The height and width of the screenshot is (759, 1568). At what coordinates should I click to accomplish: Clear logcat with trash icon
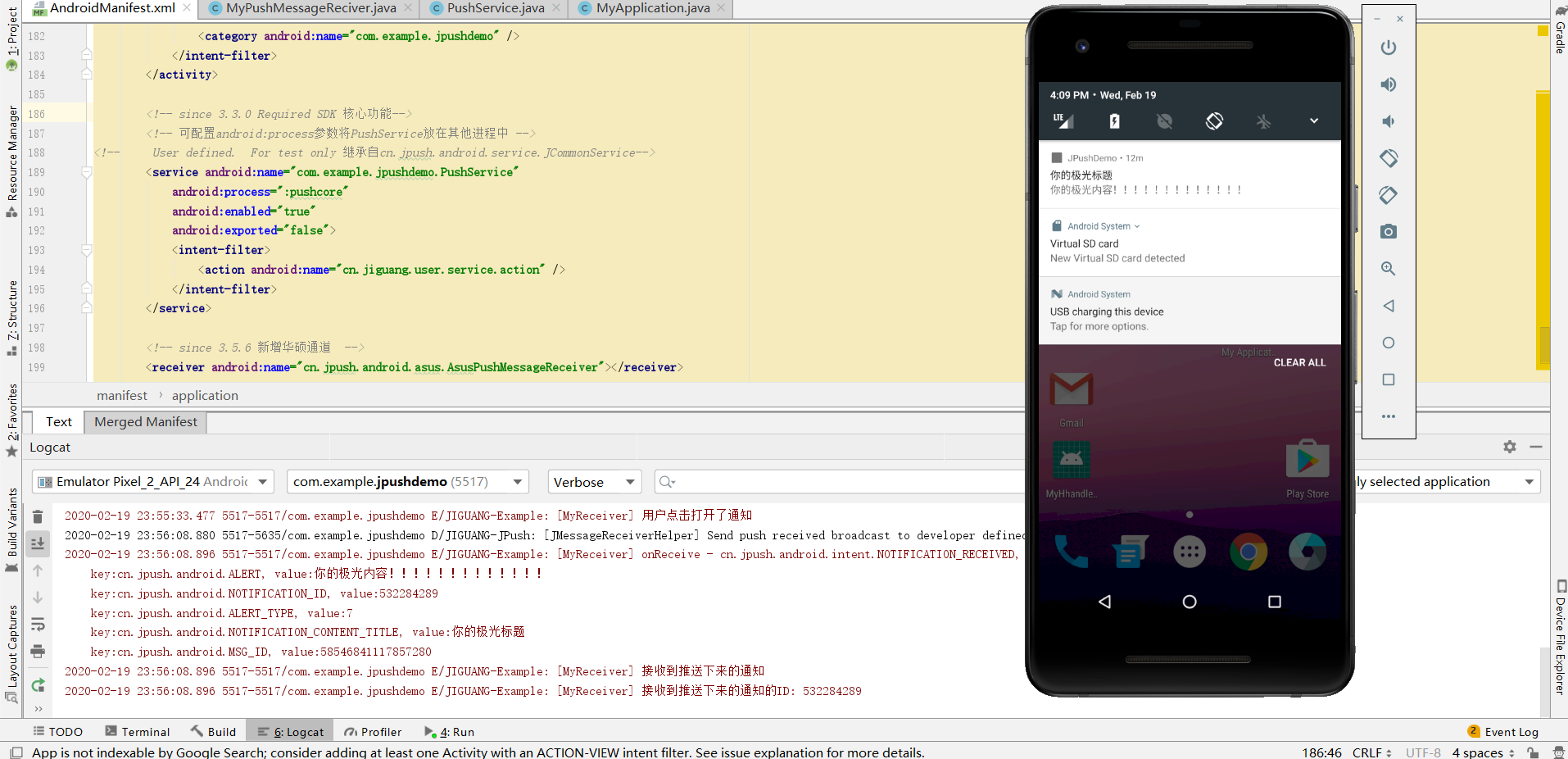coord(38,516)
